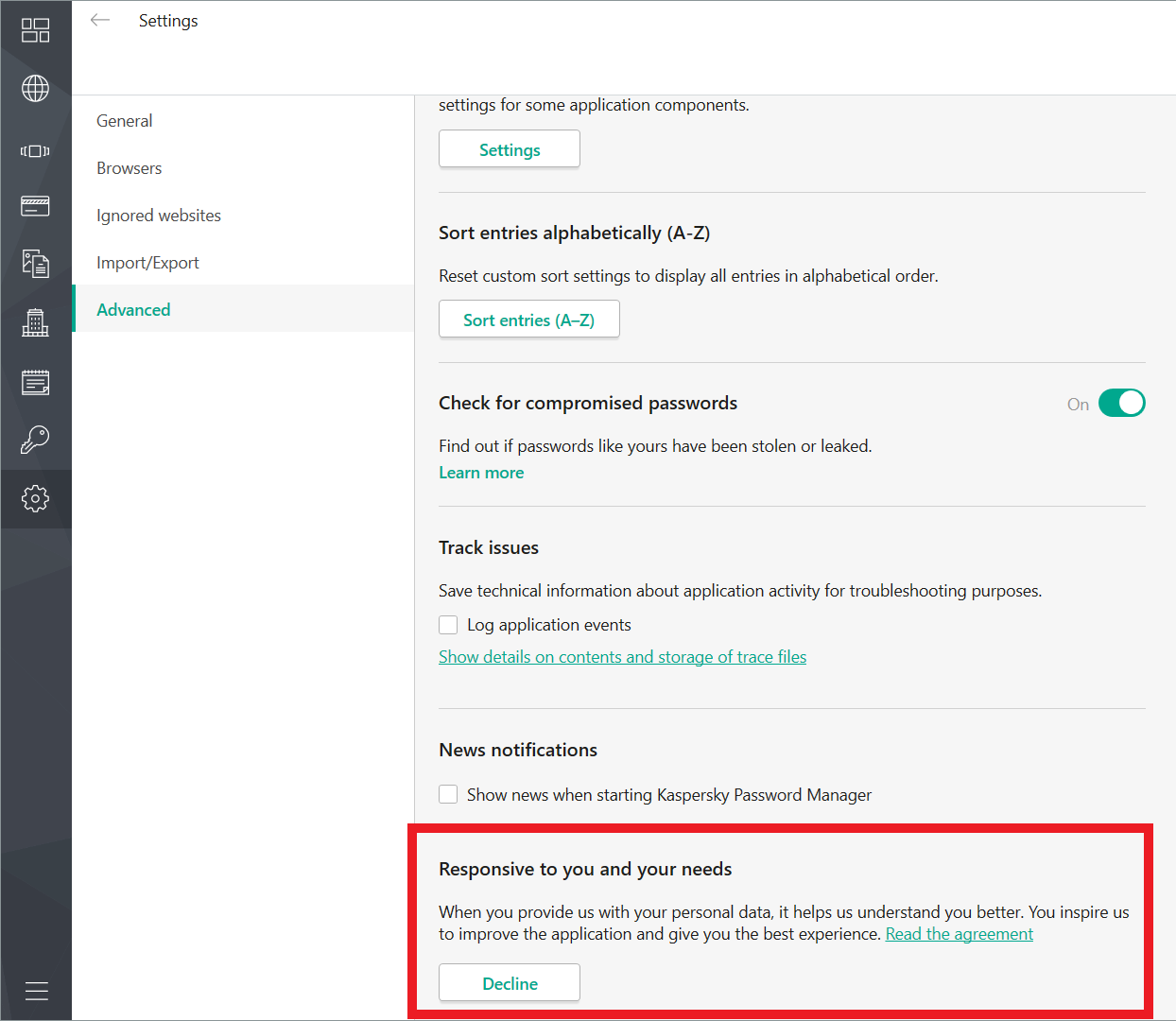Image resolution: width=1176 pixels, height=1021 pixels.
Task: Open the documents and images icon
Action: click(35, 264)
